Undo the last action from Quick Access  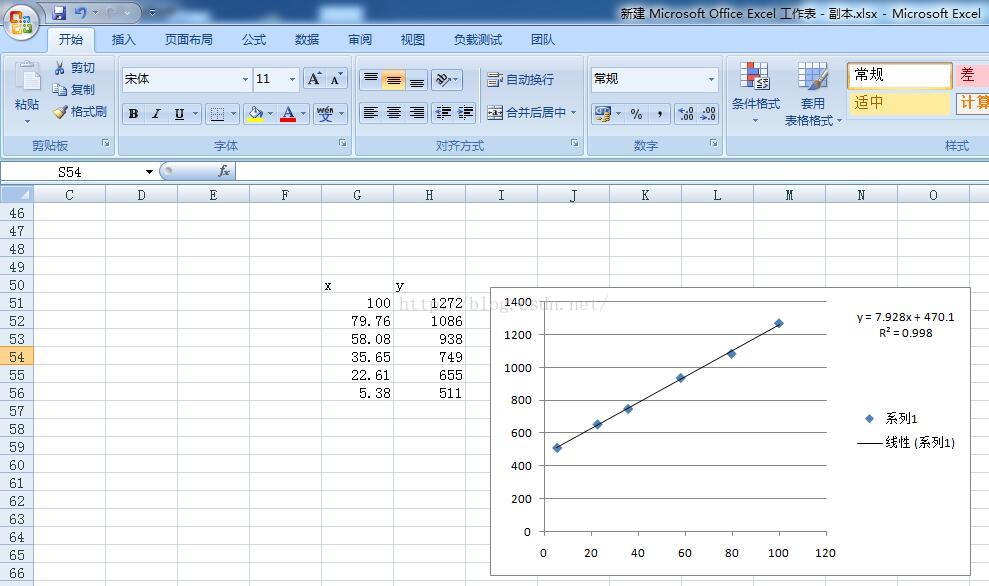[x=80, y=12]
